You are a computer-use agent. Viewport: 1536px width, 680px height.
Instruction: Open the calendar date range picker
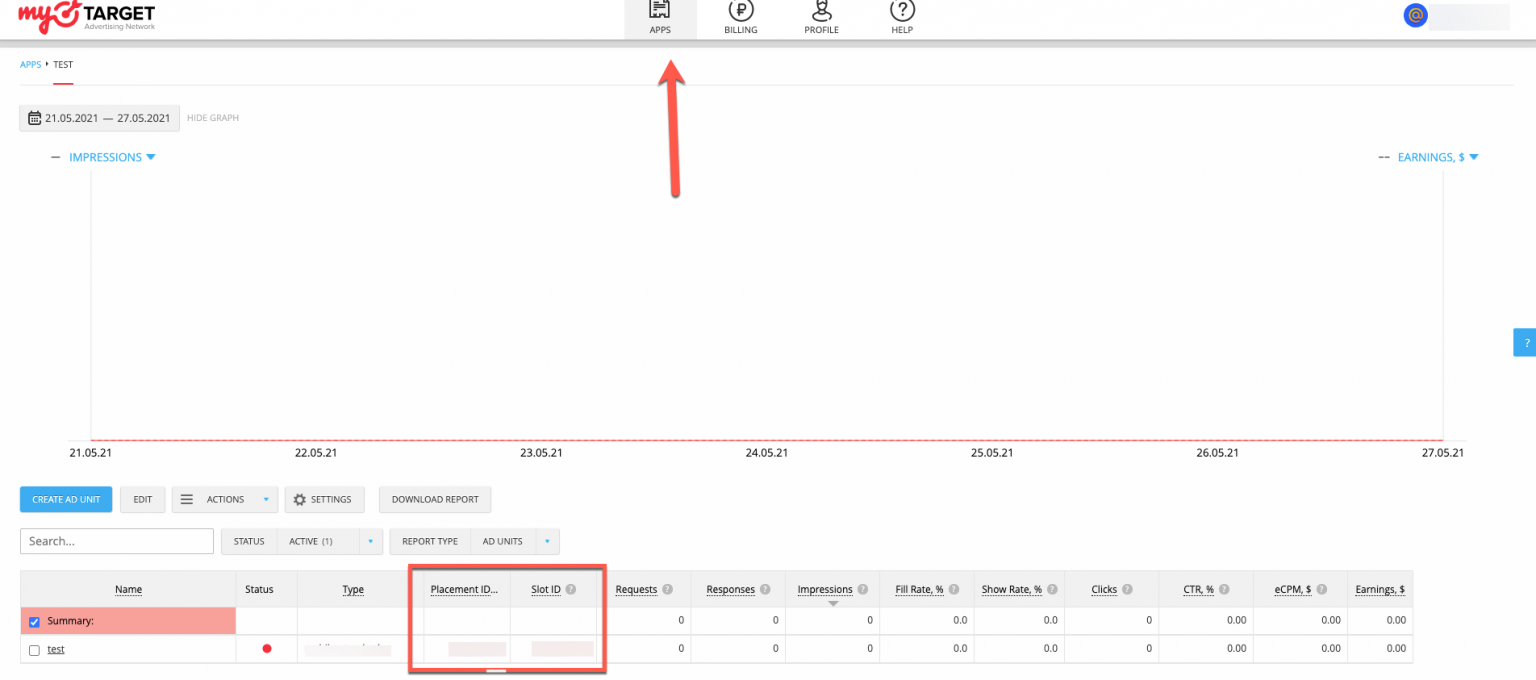[x=99, y=117]
